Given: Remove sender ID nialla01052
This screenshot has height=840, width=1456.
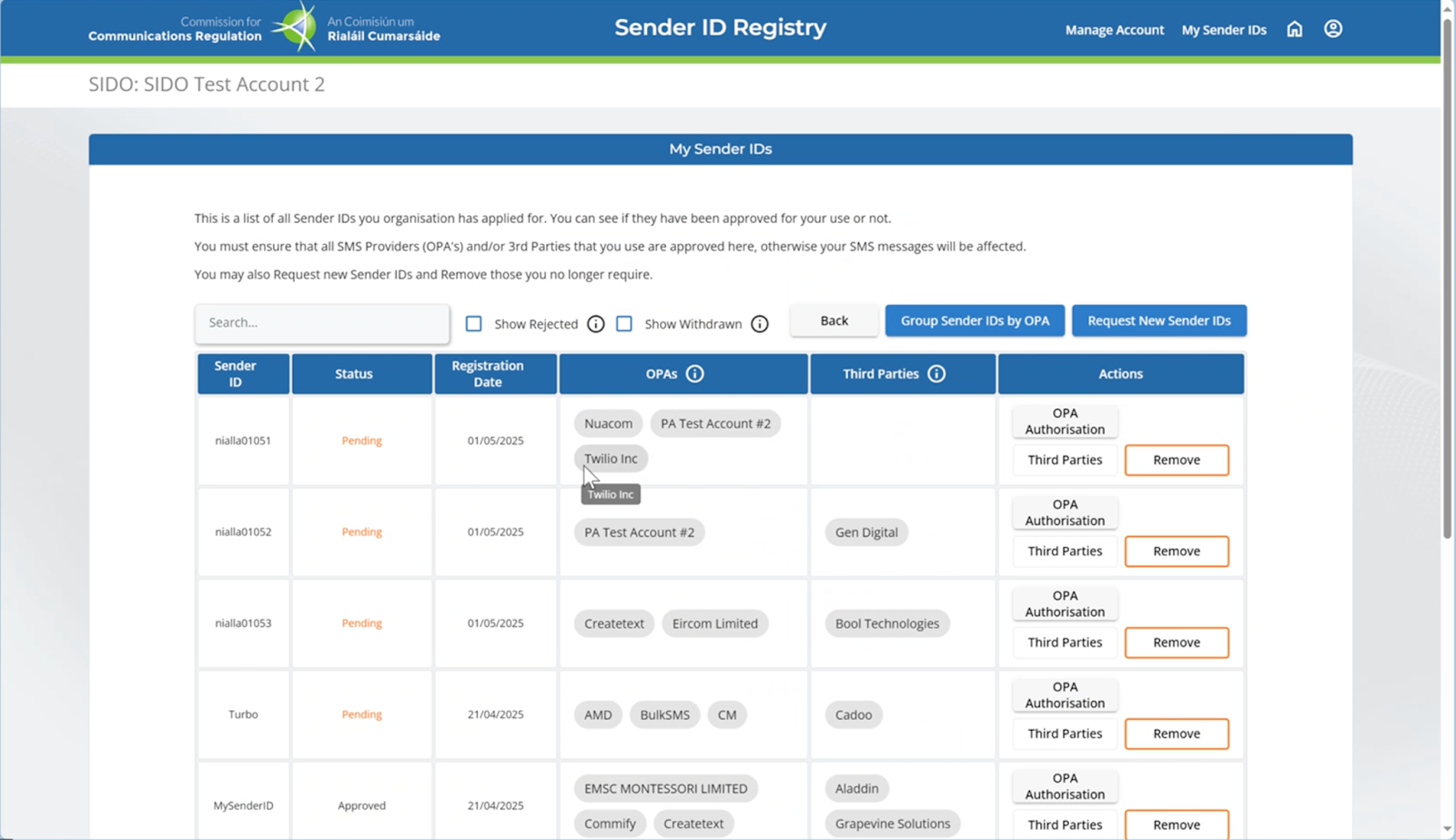Looking at the screenshot, I should point(1177,552).
